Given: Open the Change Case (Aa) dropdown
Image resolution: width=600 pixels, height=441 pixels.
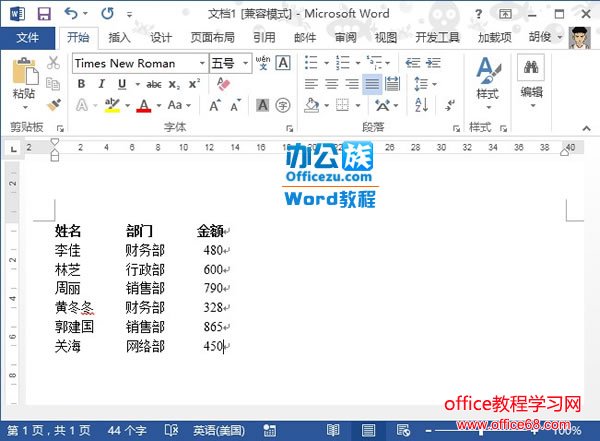Looking at the screenshot, I should (x=179, y=105).
